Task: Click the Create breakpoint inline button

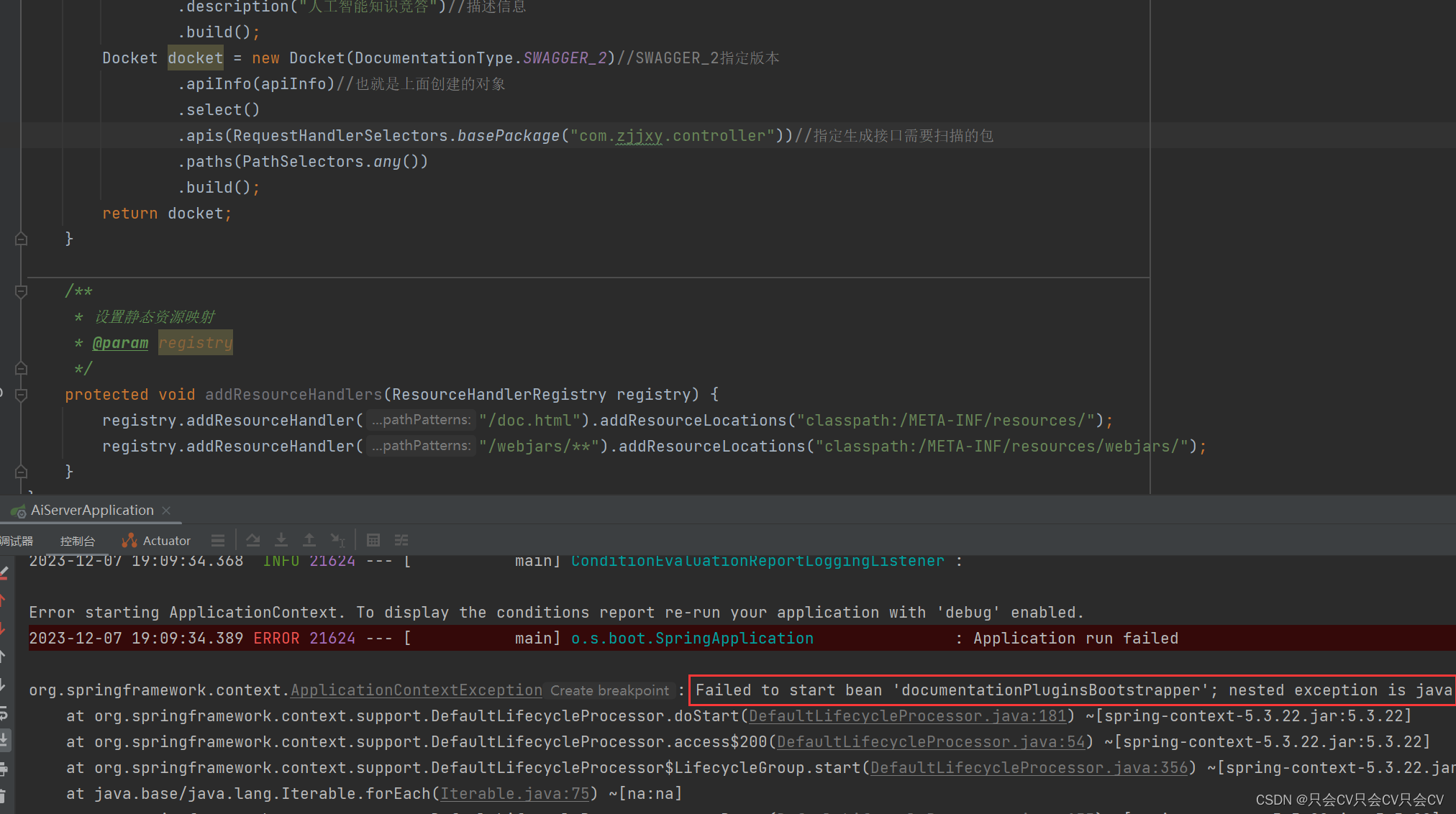Action: click(609, 690)
